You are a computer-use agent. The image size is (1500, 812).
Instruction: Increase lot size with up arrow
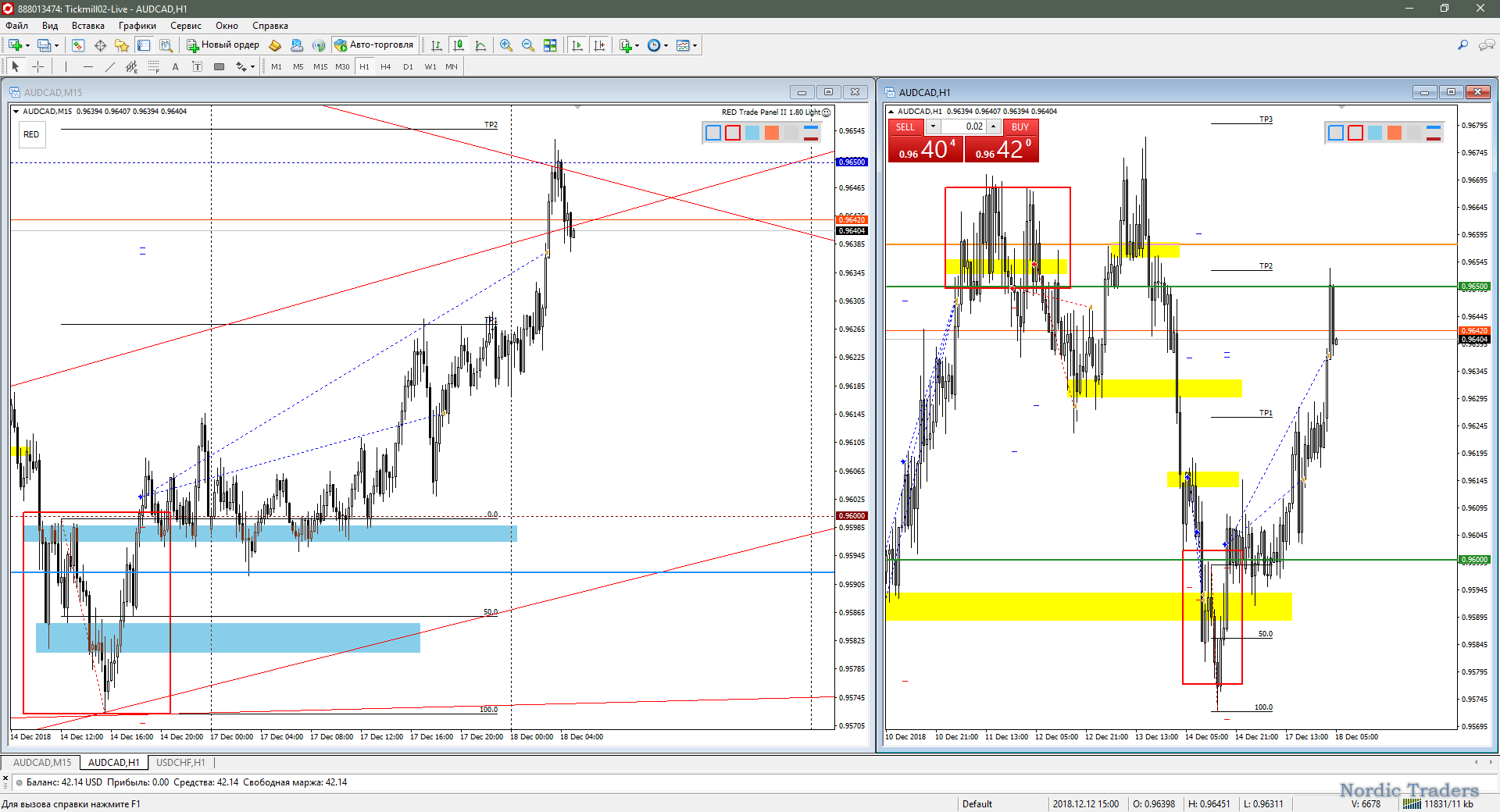click(993, 127)
